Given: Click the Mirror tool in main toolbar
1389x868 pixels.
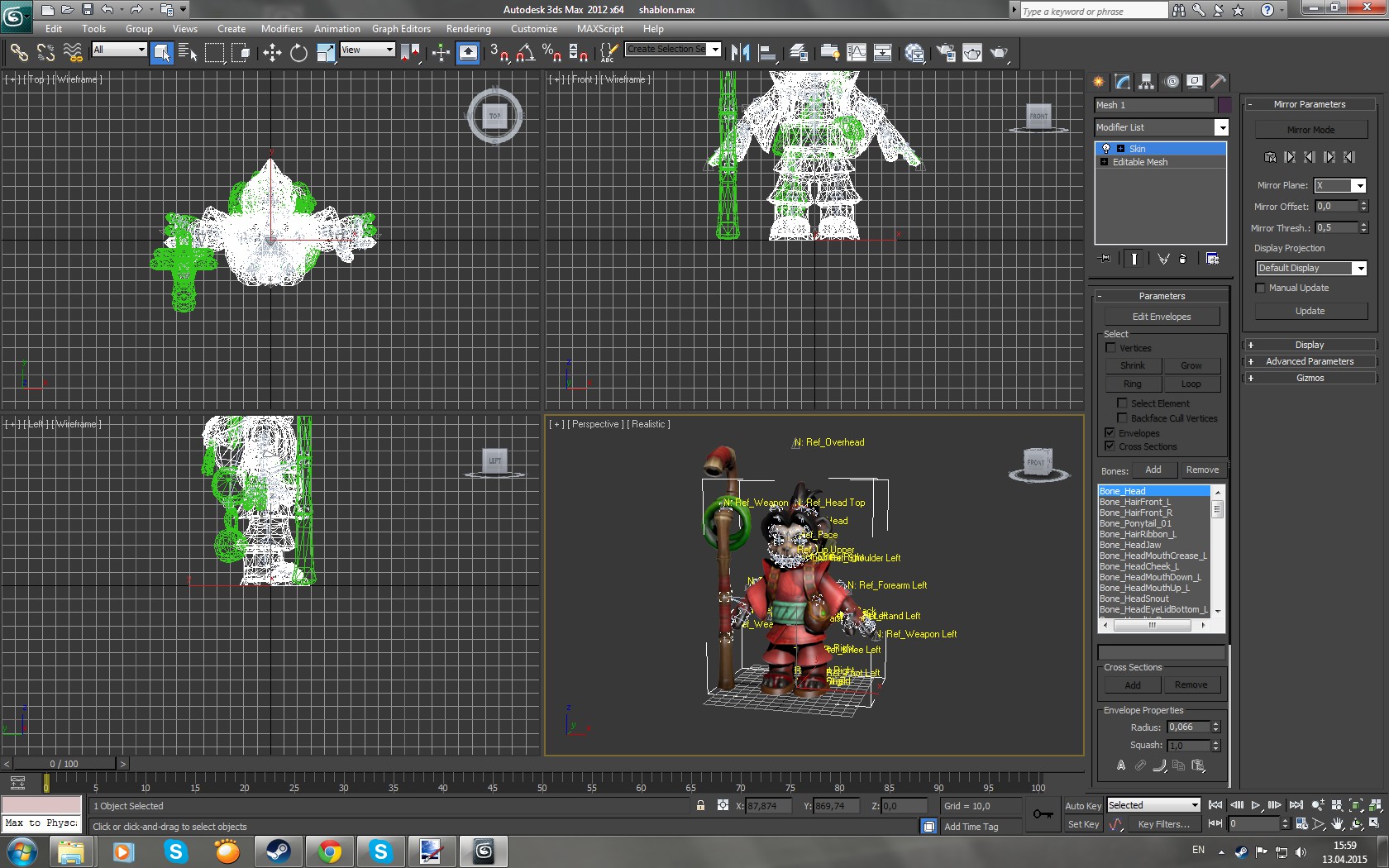Looking at the screenshot, I should [740, 53].
